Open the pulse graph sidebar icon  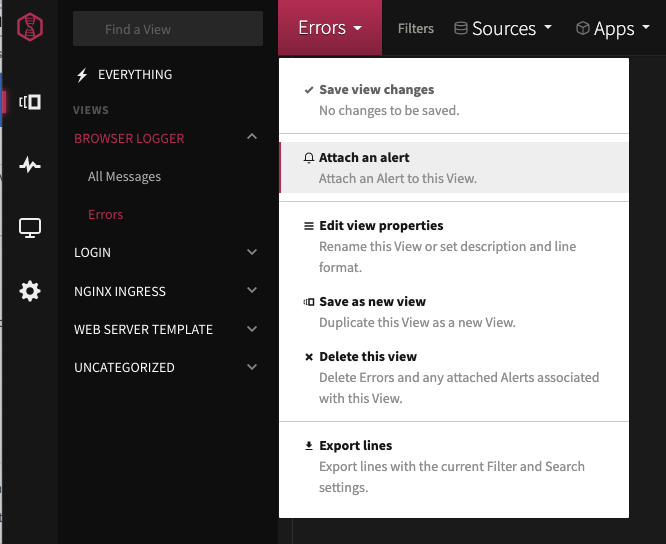(30, 165)
